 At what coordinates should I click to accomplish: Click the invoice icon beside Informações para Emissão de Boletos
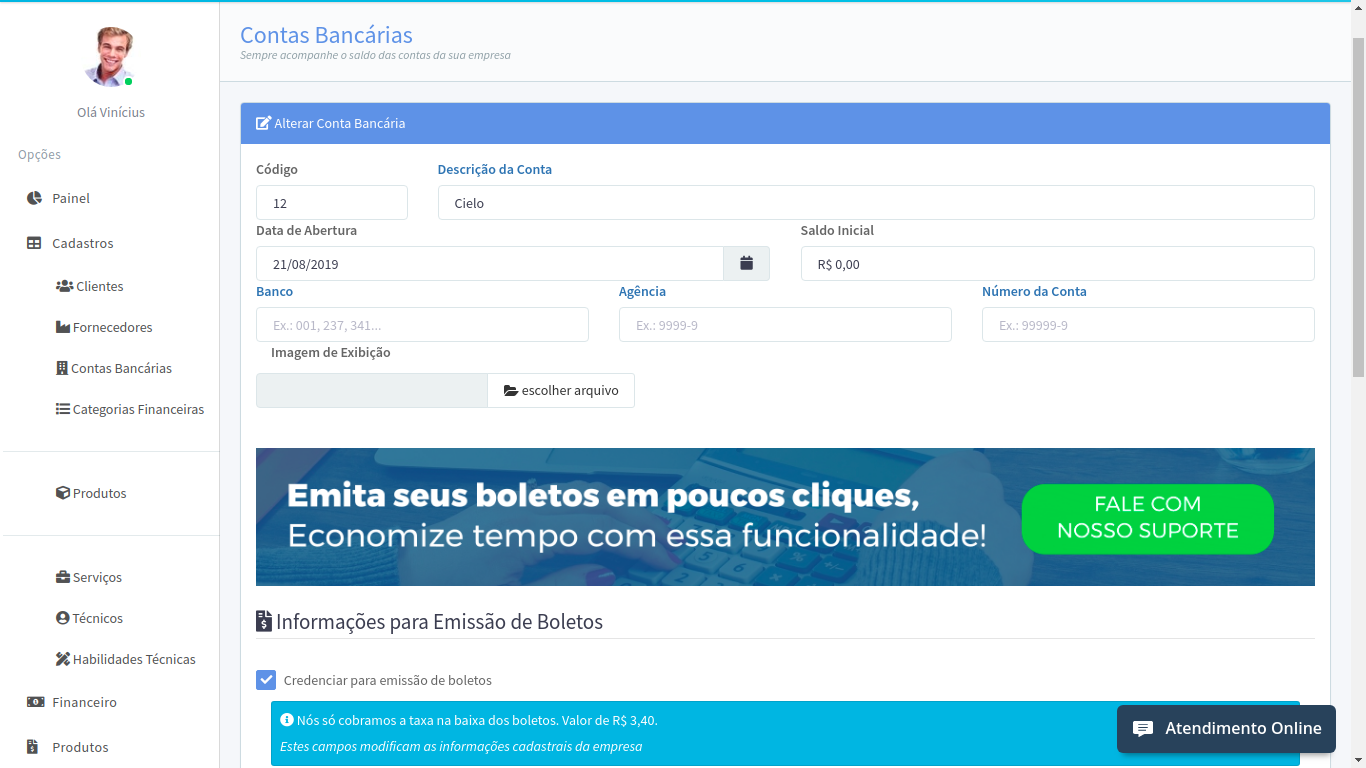click(264, 621)
